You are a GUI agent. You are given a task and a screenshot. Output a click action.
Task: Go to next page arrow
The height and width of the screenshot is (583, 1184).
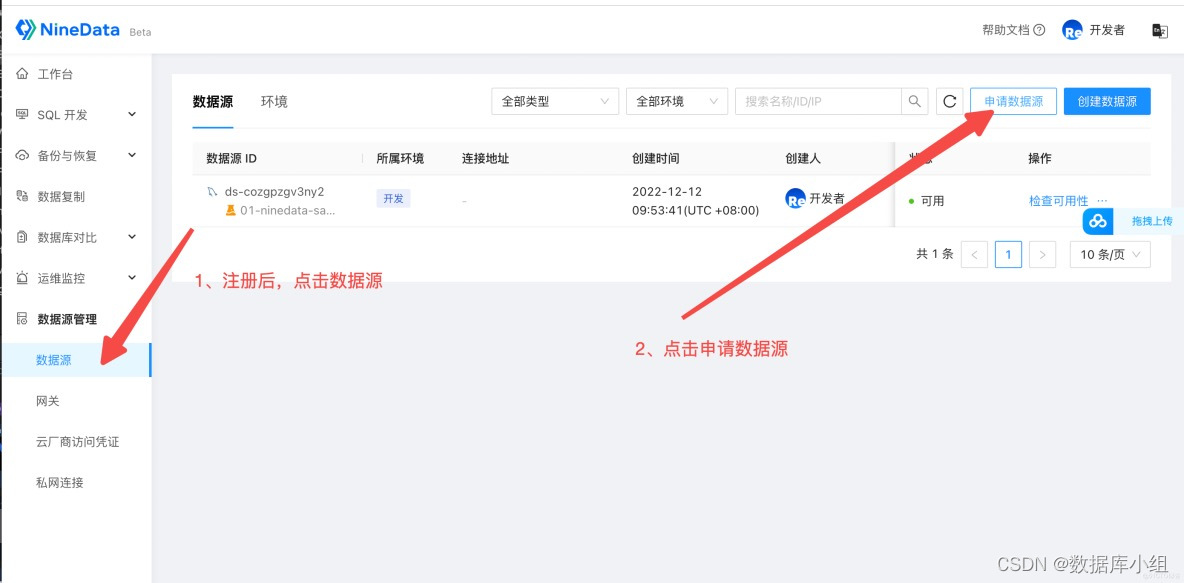(1042, 254)
